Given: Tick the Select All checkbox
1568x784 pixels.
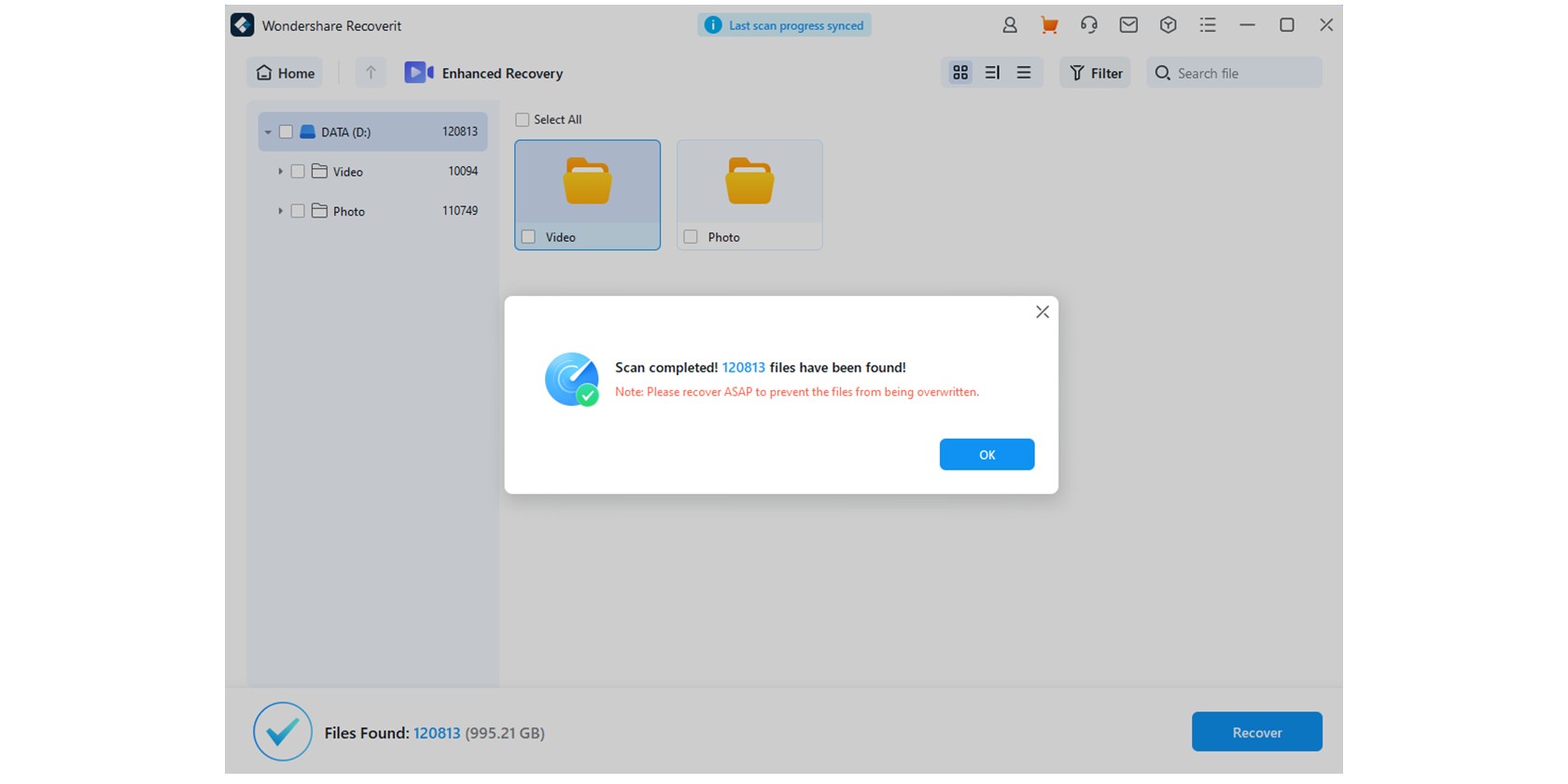Looking at the screenshot, I should (523, 119).
